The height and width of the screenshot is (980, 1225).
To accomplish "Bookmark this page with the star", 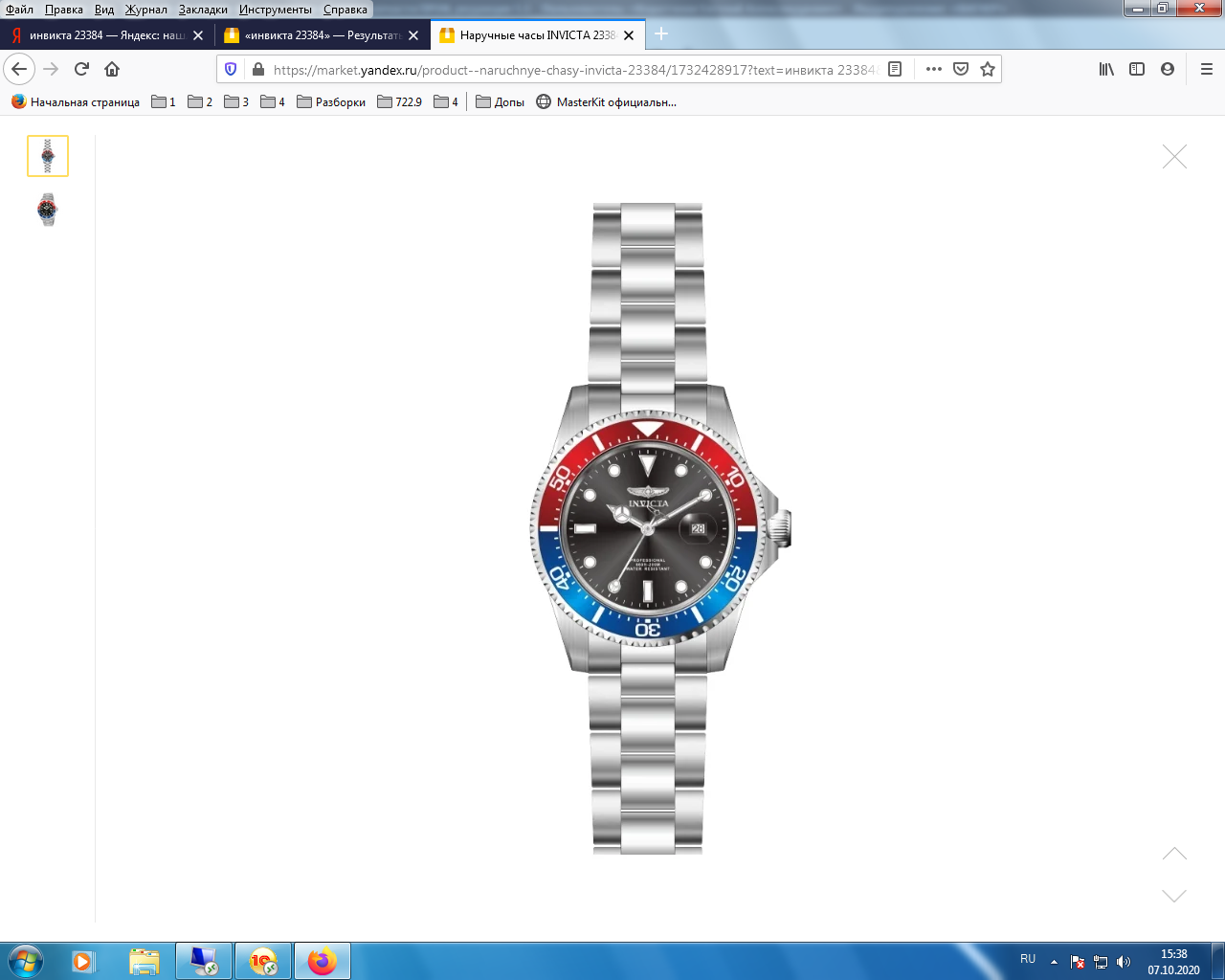I will [x=988, y=69].
